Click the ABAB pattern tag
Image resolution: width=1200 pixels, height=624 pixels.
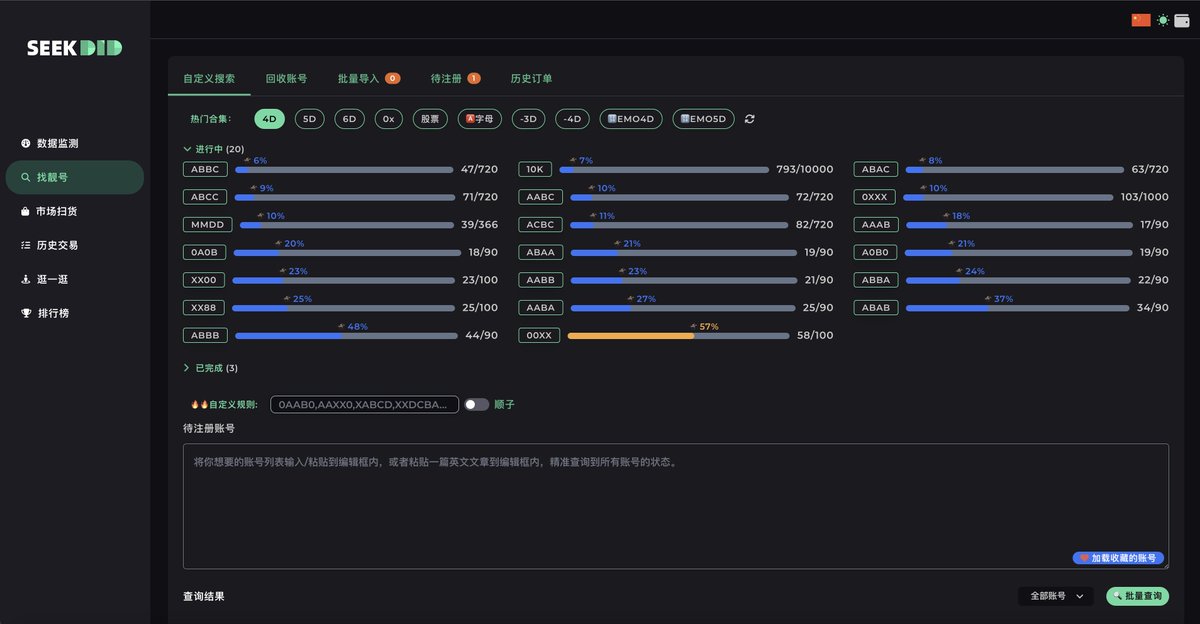pos(875,308)
